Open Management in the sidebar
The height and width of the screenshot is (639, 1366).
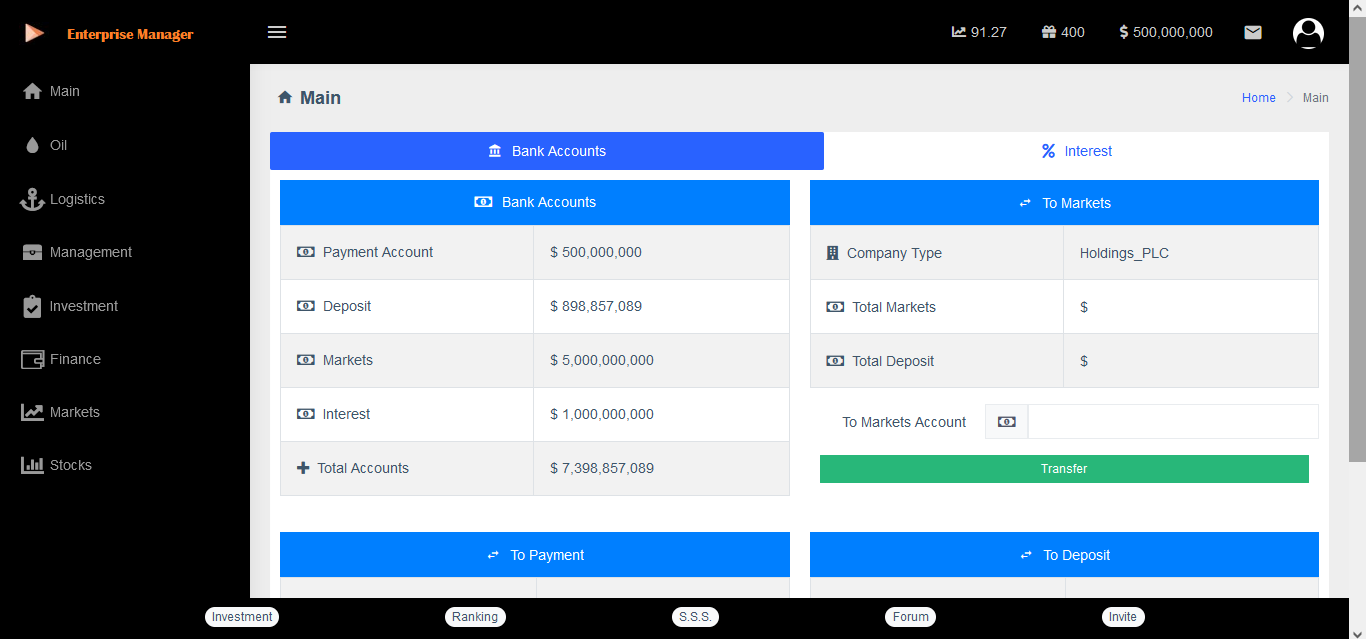(90, 252)
